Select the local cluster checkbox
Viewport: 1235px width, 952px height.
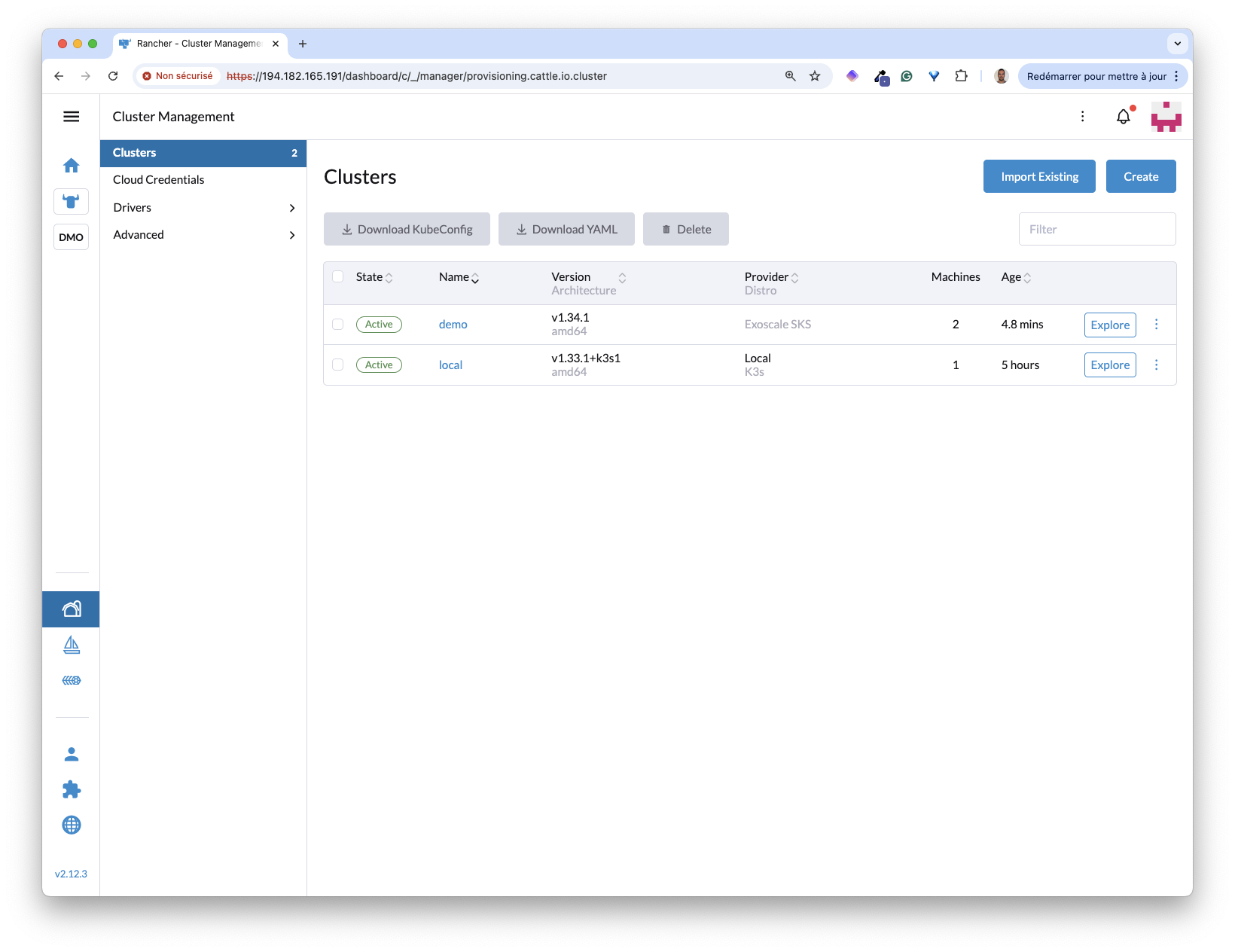coord(338,365)
